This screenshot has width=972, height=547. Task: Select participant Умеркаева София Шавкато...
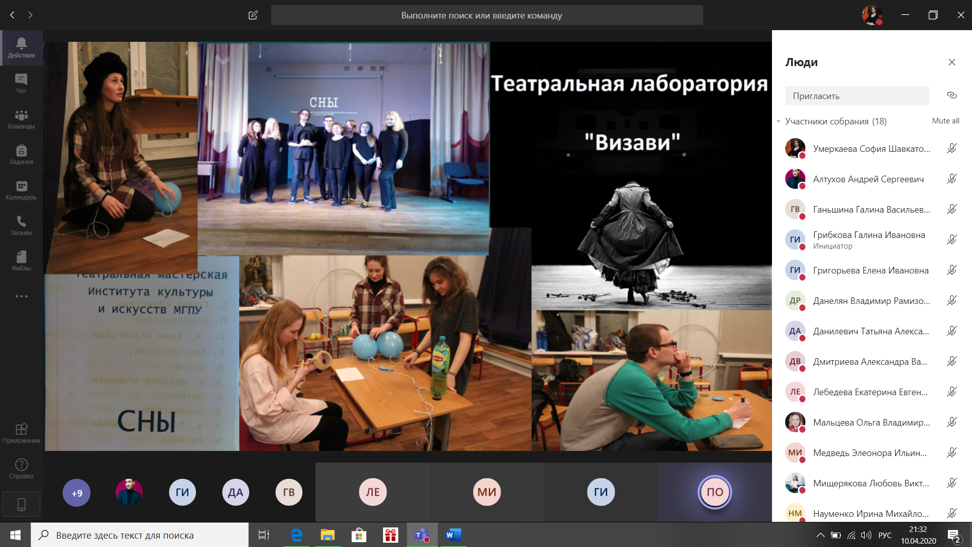click(x=872, y=148)
